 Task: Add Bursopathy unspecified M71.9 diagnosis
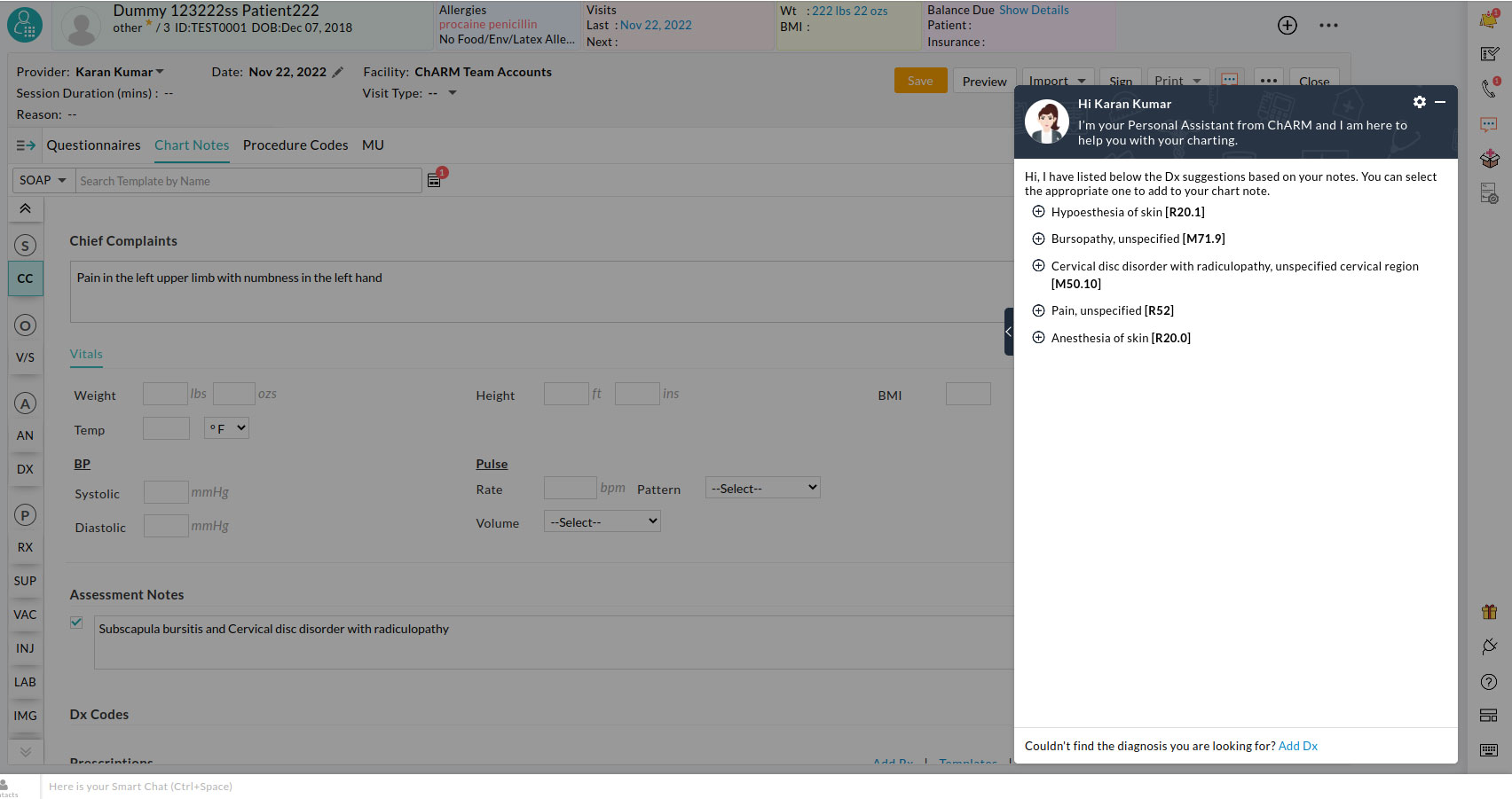pos(1038,239)
